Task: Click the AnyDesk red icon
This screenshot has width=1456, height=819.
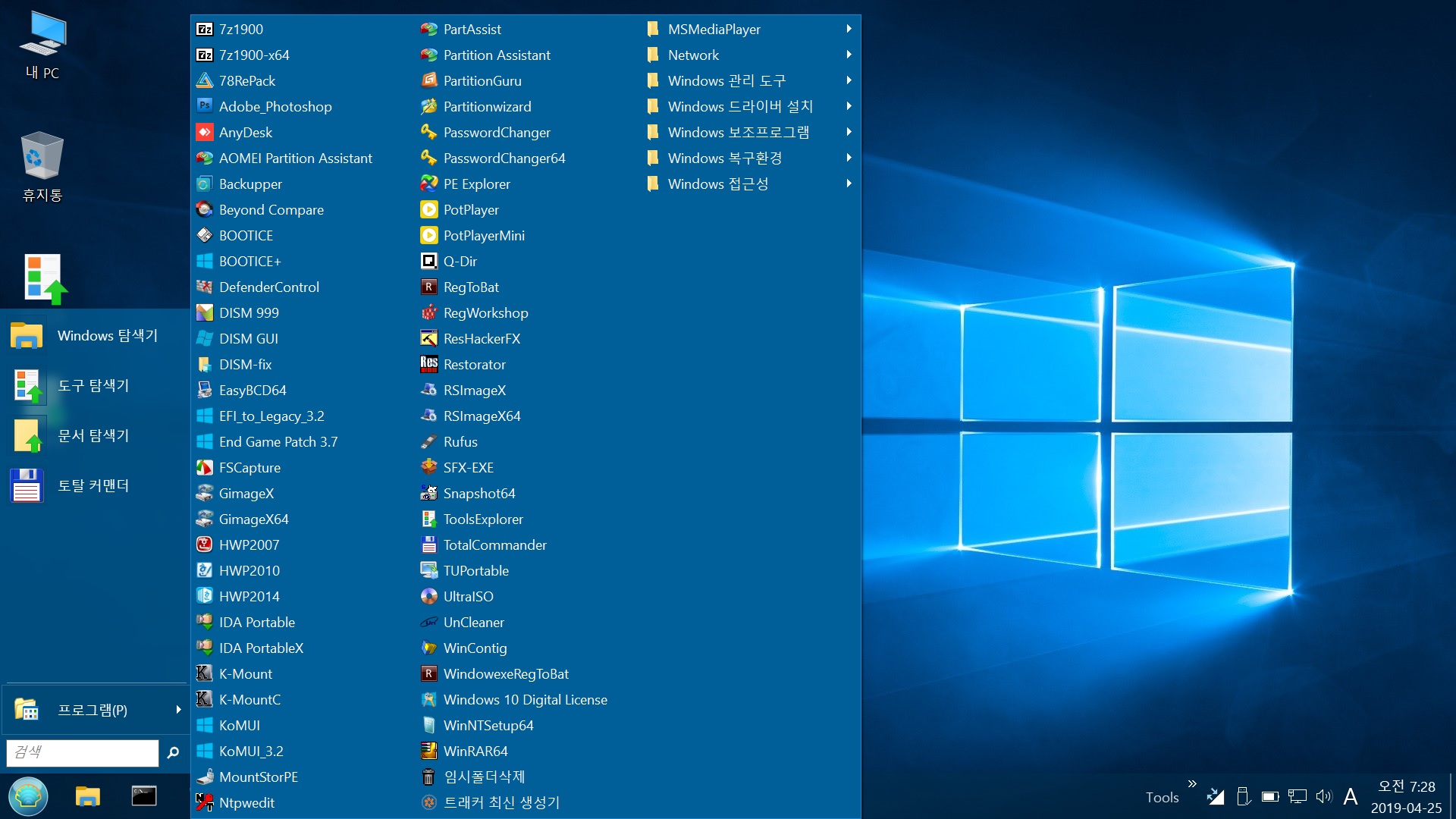Action: (x=204, y=133)
